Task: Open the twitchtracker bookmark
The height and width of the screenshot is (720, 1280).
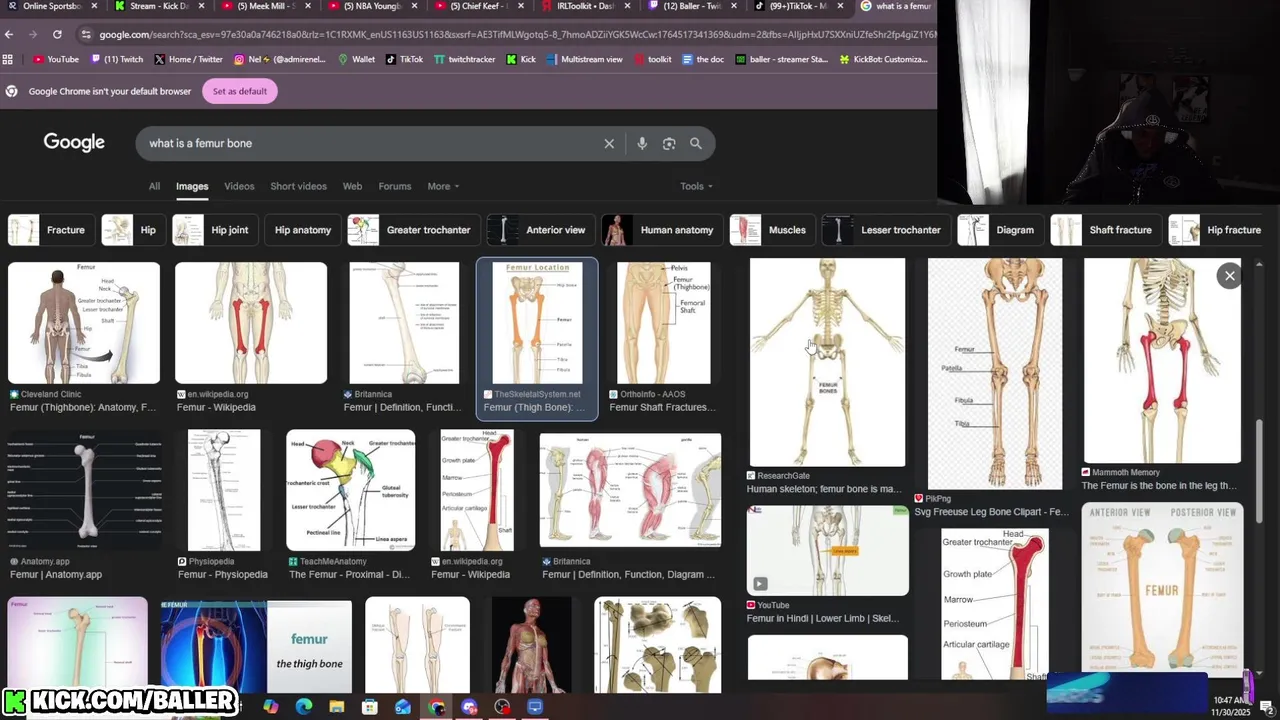Action: click(464, 59)
